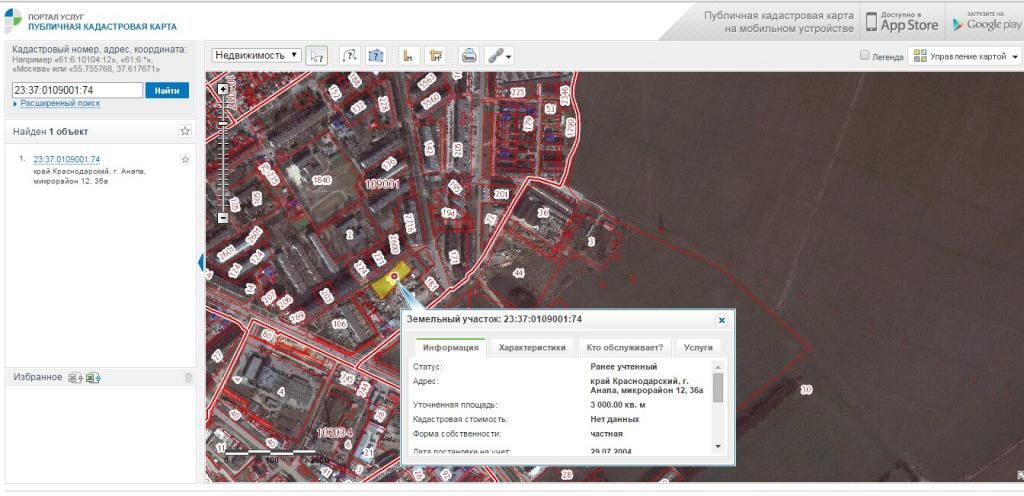Click the cadastral number search field

(77, 90)
